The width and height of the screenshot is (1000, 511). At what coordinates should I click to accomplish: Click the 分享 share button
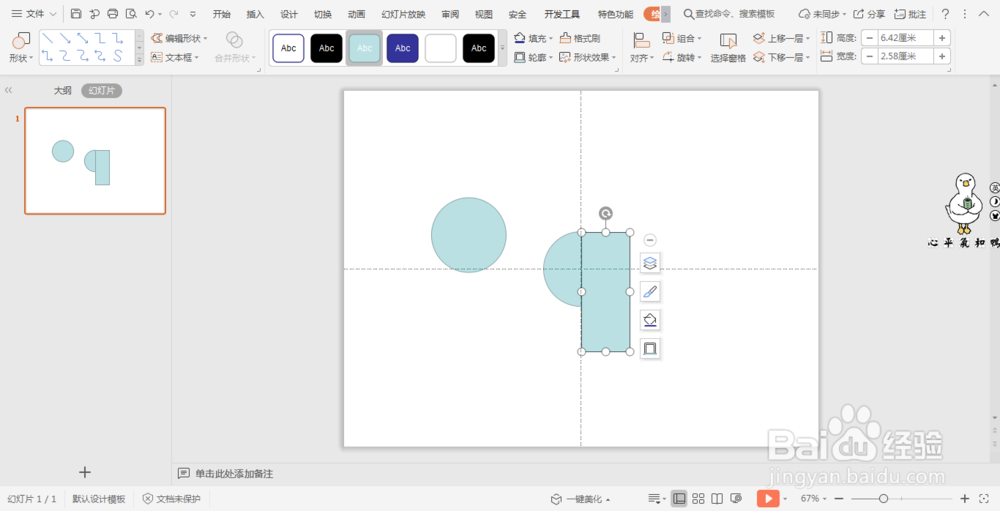869,13
